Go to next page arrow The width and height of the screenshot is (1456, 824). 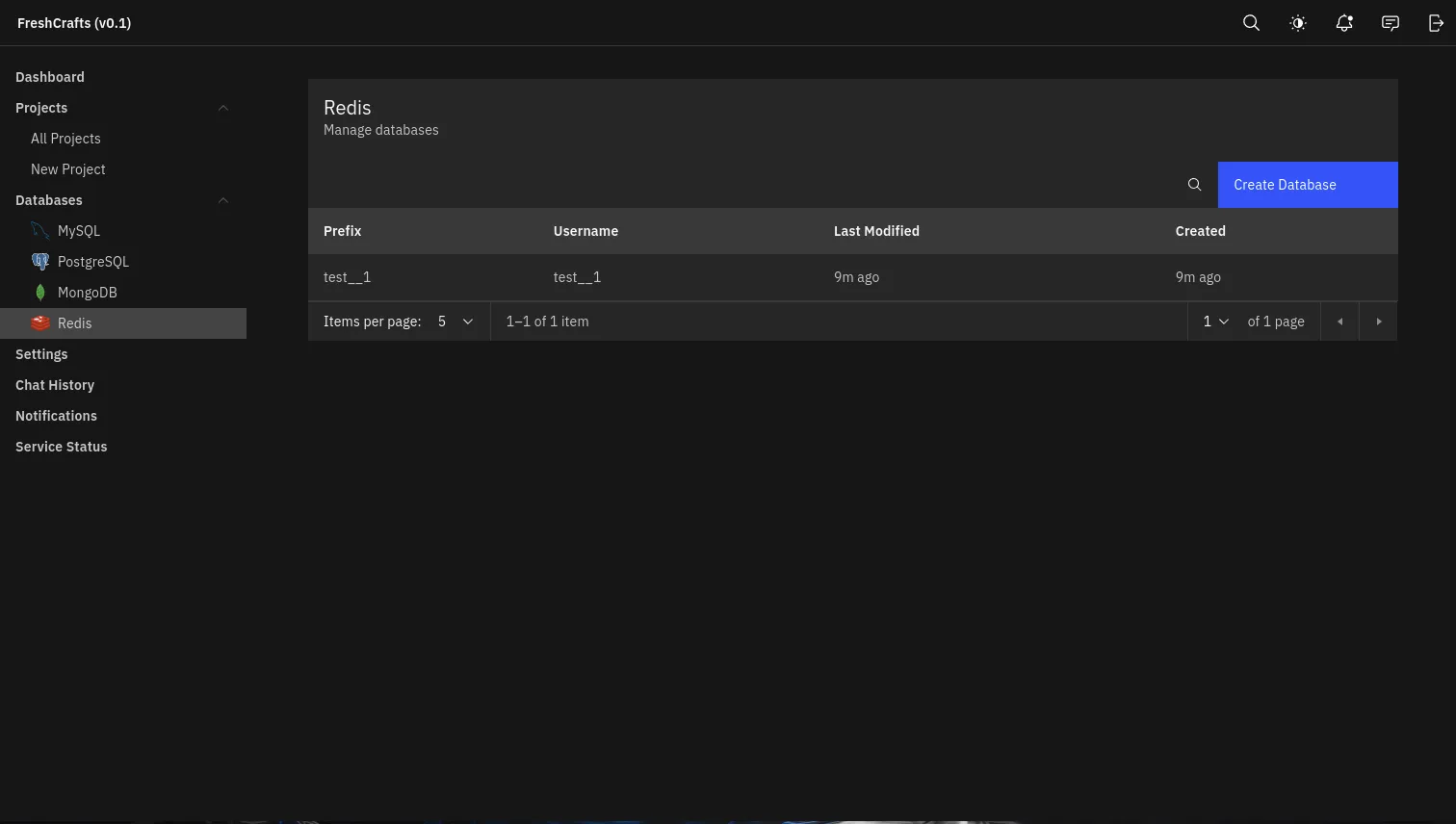pos(1378,322)
